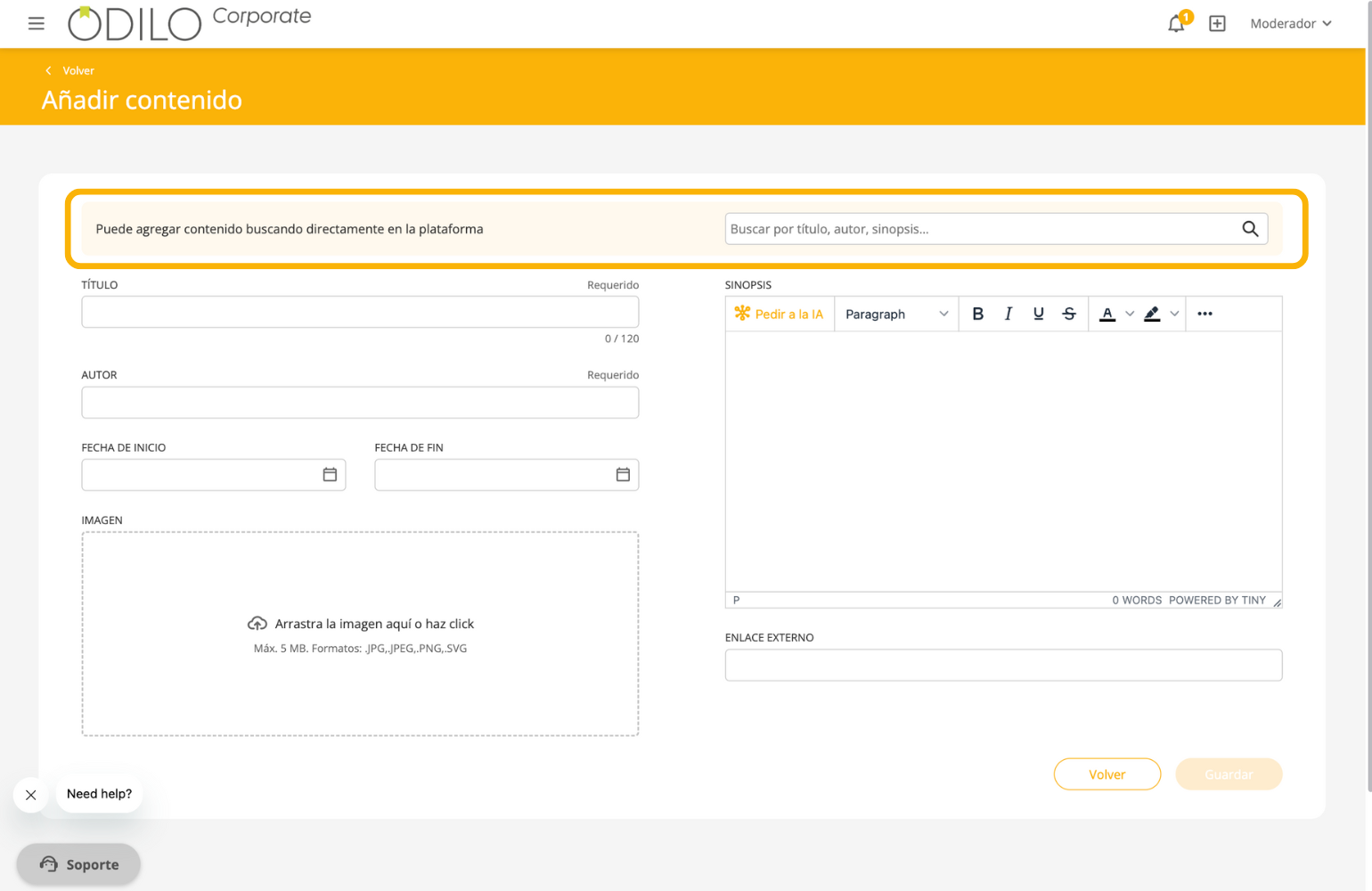
Task: Expand the text color options arrow
Action: (1130, 314)
